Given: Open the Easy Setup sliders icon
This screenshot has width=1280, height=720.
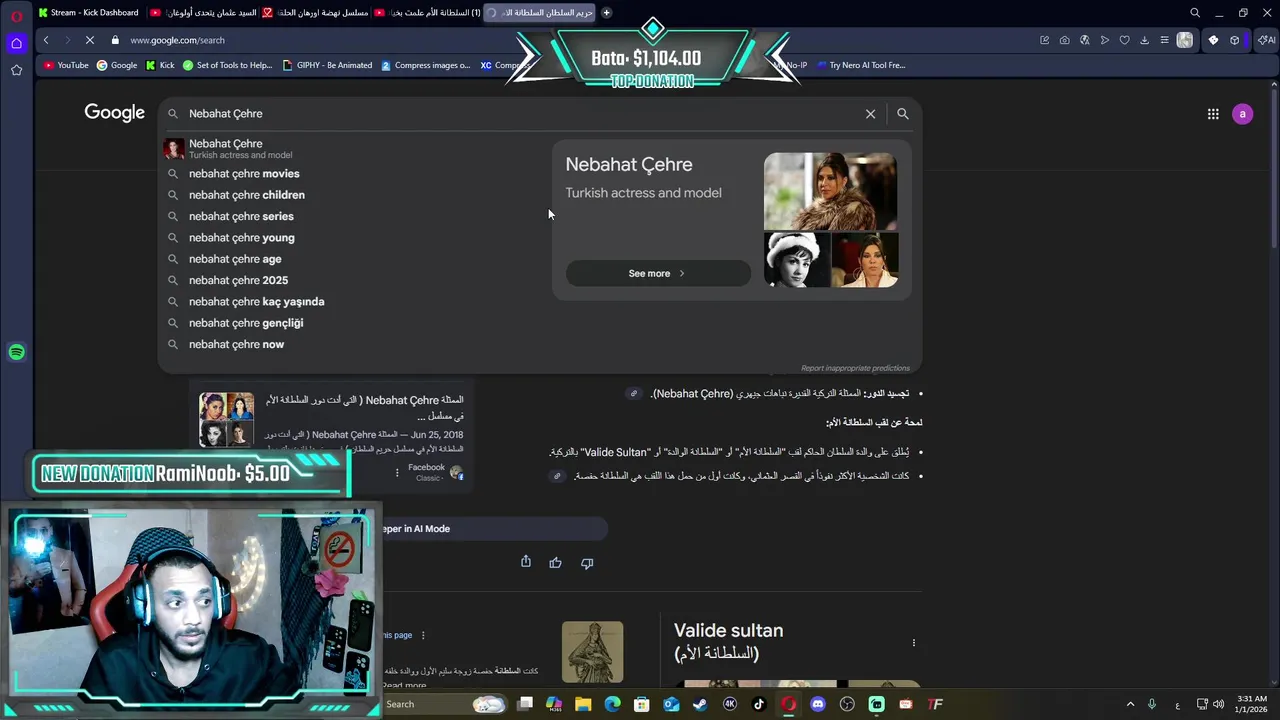Looking at the screenshot, I should (x=1164, y=40).
